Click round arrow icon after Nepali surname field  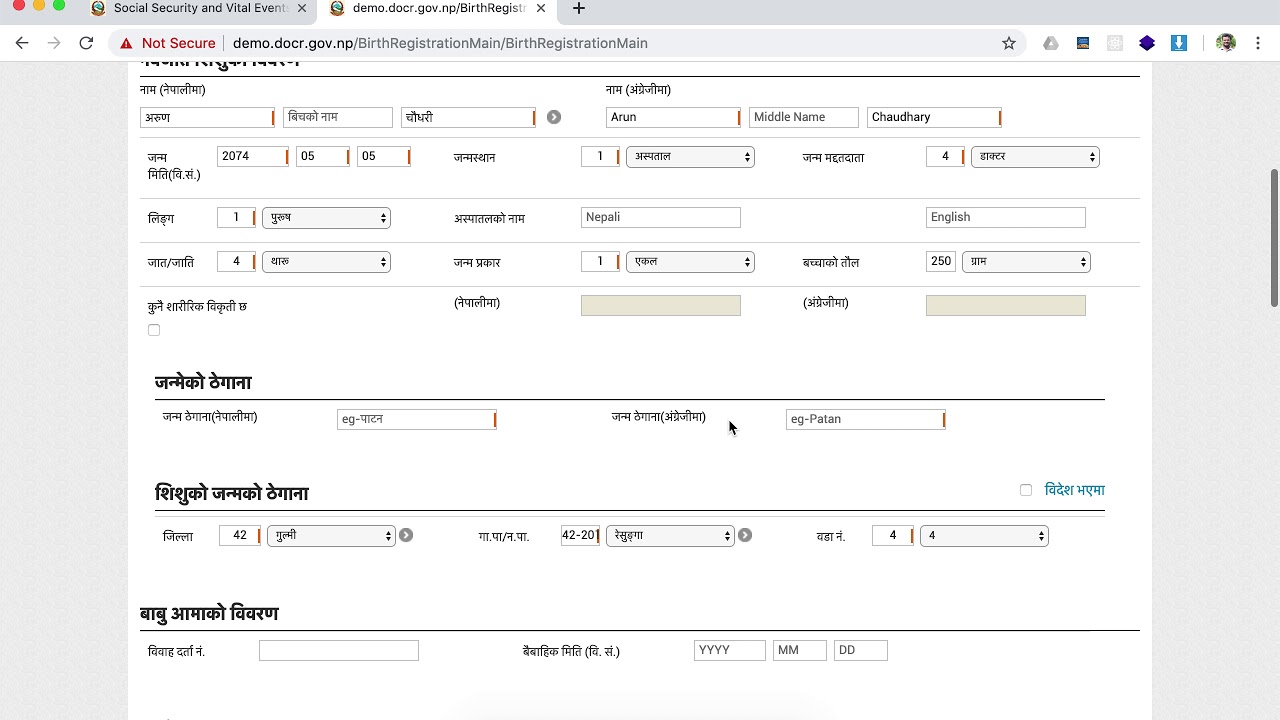point(554,117)
